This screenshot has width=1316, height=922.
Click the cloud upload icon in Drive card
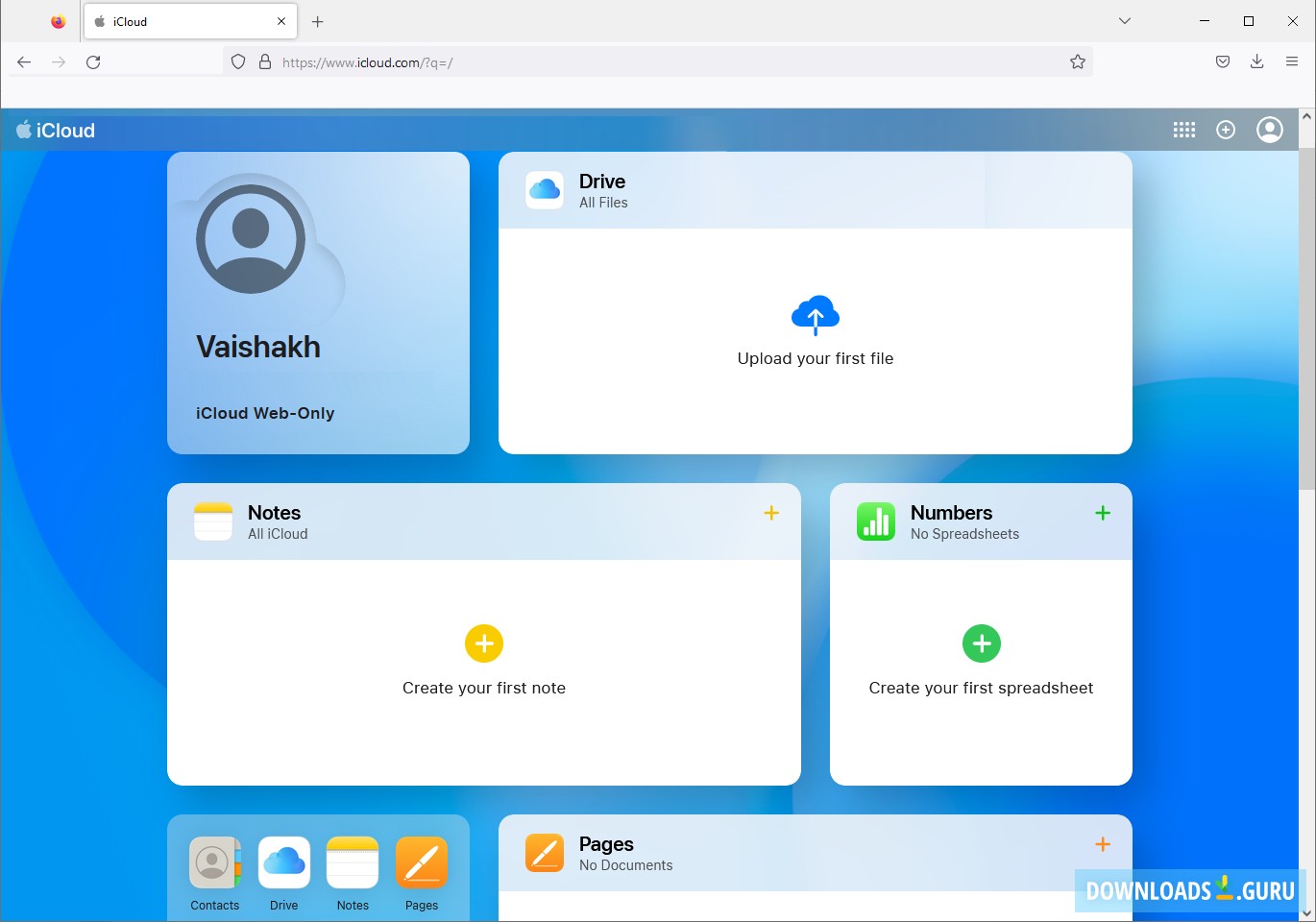[815, 314]
